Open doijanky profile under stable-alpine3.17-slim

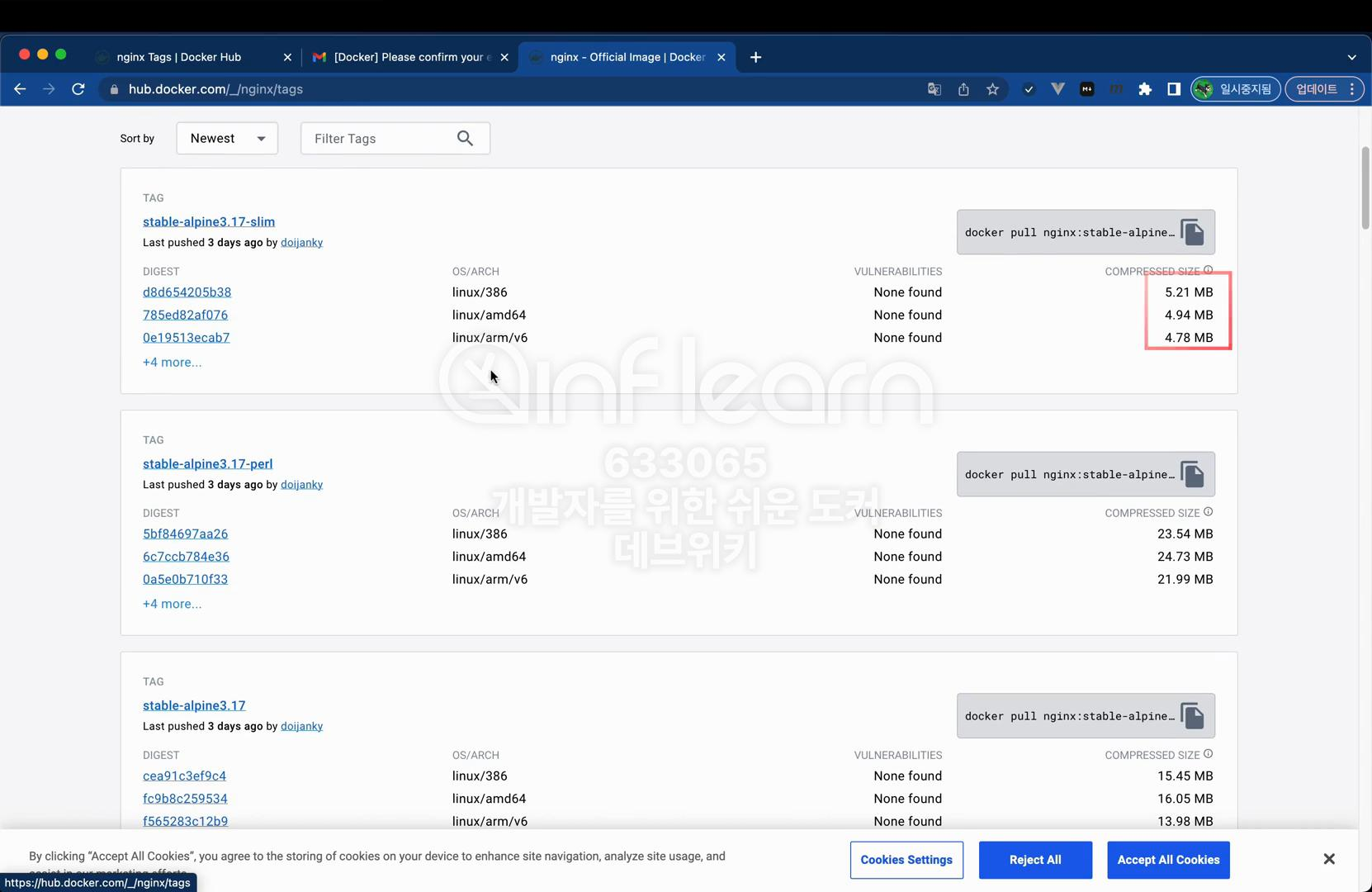click(x=301, y=243)
